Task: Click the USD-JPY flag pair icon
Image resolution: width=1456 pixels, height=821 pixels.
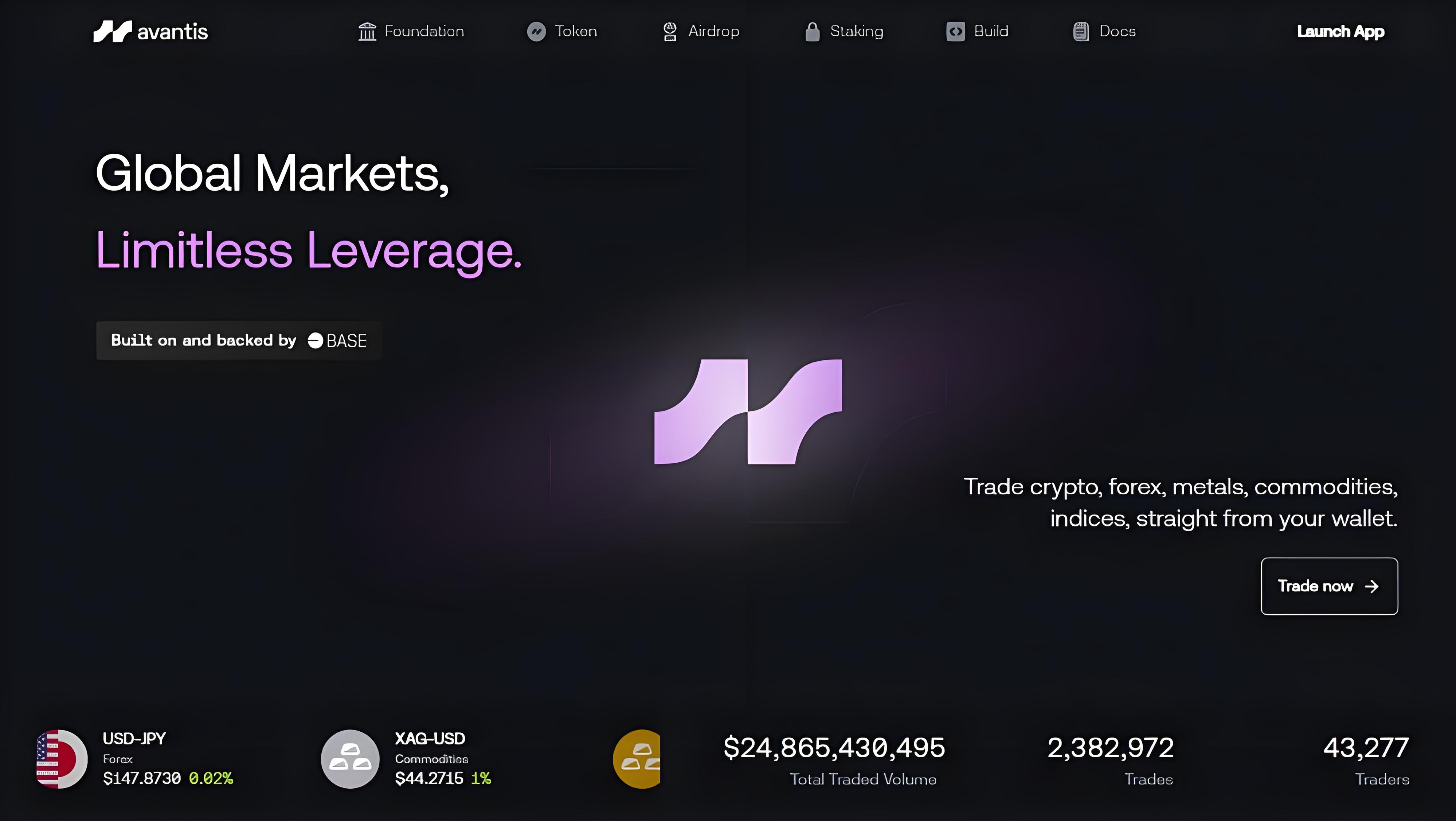Action: click(62, 759)
